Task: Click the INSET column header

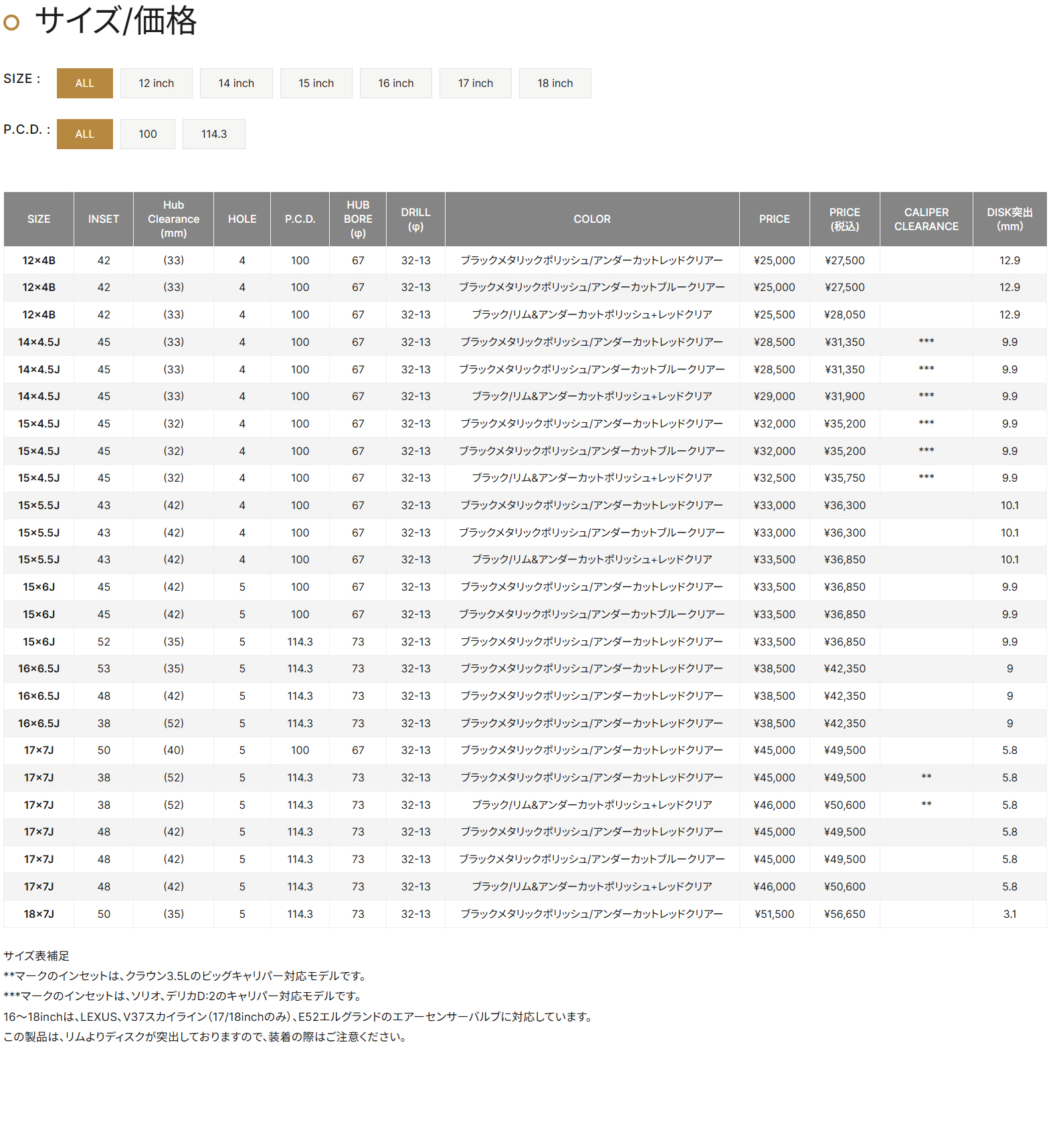Action: coord(103,219)
